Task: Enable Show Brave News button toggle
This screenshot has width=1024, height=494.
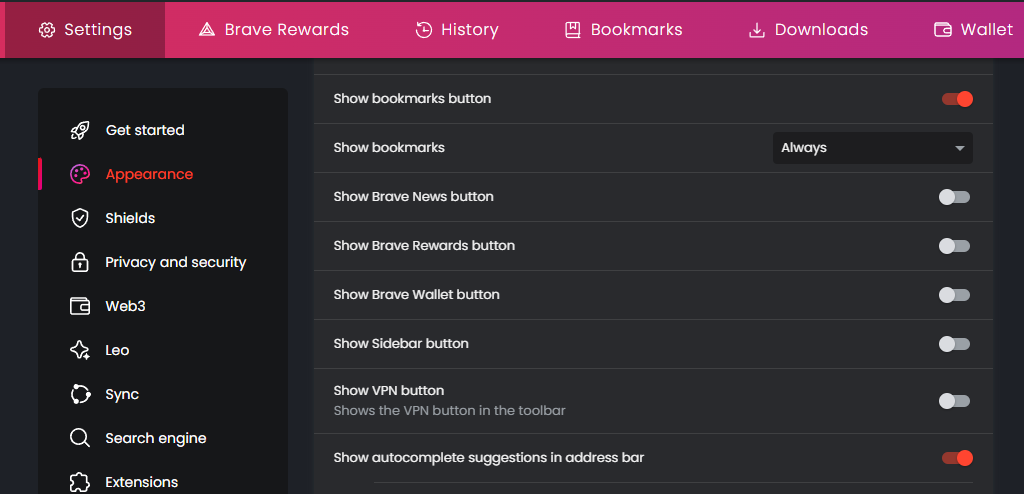Action: pos(954,197)
